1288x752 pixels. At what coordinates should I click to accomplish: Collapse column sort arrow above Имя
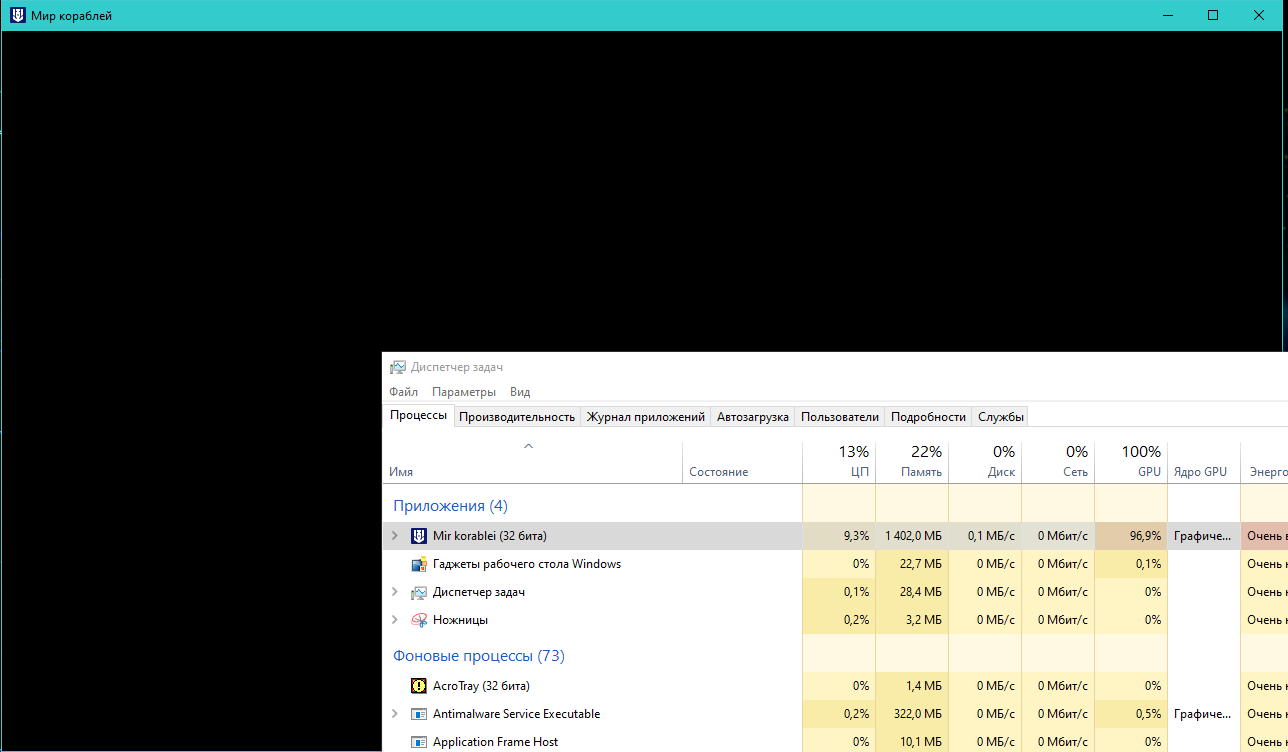529,446
